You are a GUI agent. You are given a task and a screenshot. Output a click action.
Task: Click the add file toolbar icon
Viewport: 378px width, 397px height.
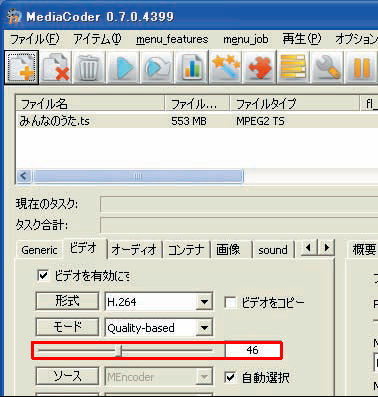[22, 68]
